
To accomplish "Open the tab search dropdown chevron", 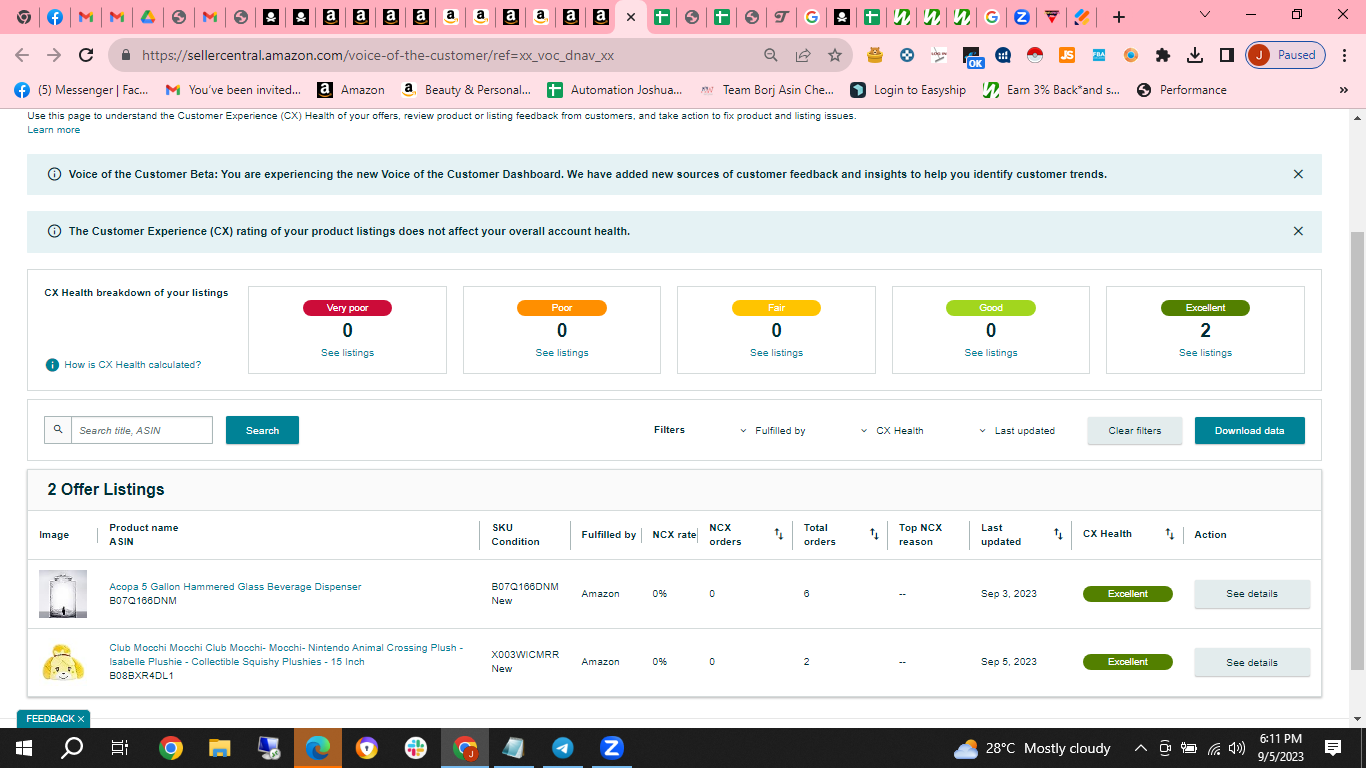I will tap(1204, 16).
